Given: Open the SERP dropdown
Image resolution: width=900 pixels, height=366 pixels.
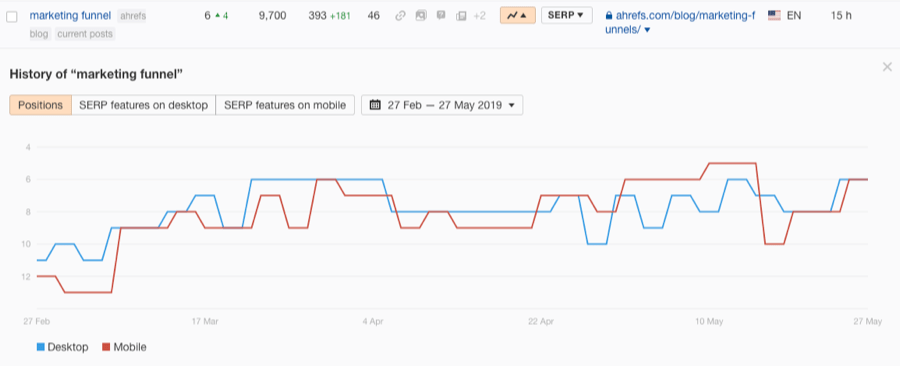Looking at the screenshot, I should pos(567,15).
